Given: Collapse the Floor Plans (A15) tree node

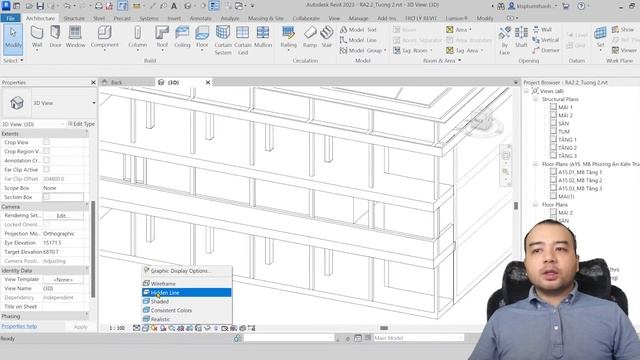Looking at the screenshot, I should click(x=535, y=164).
